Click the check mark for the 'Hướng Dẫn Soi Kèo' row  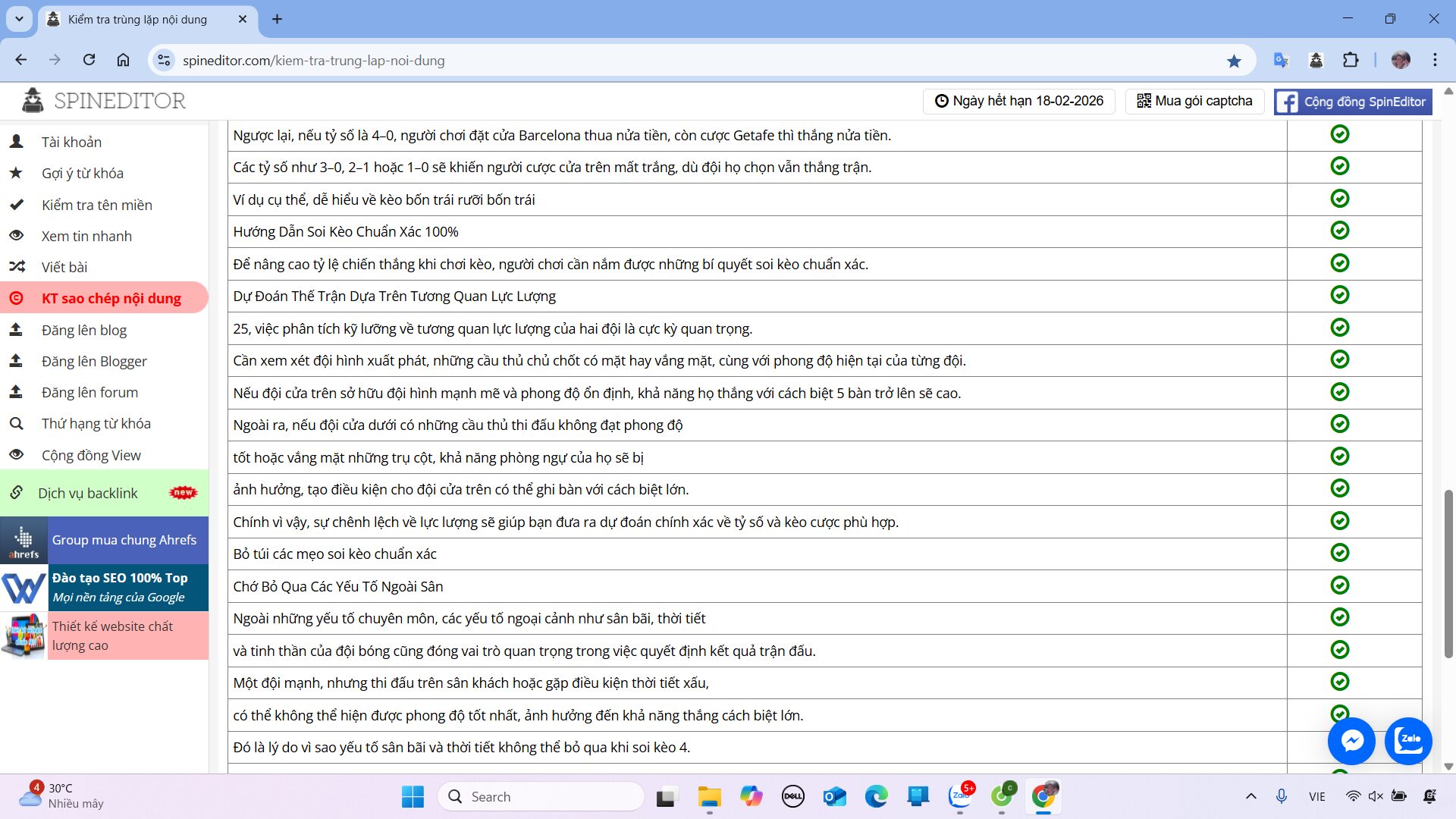point(1339,231)
